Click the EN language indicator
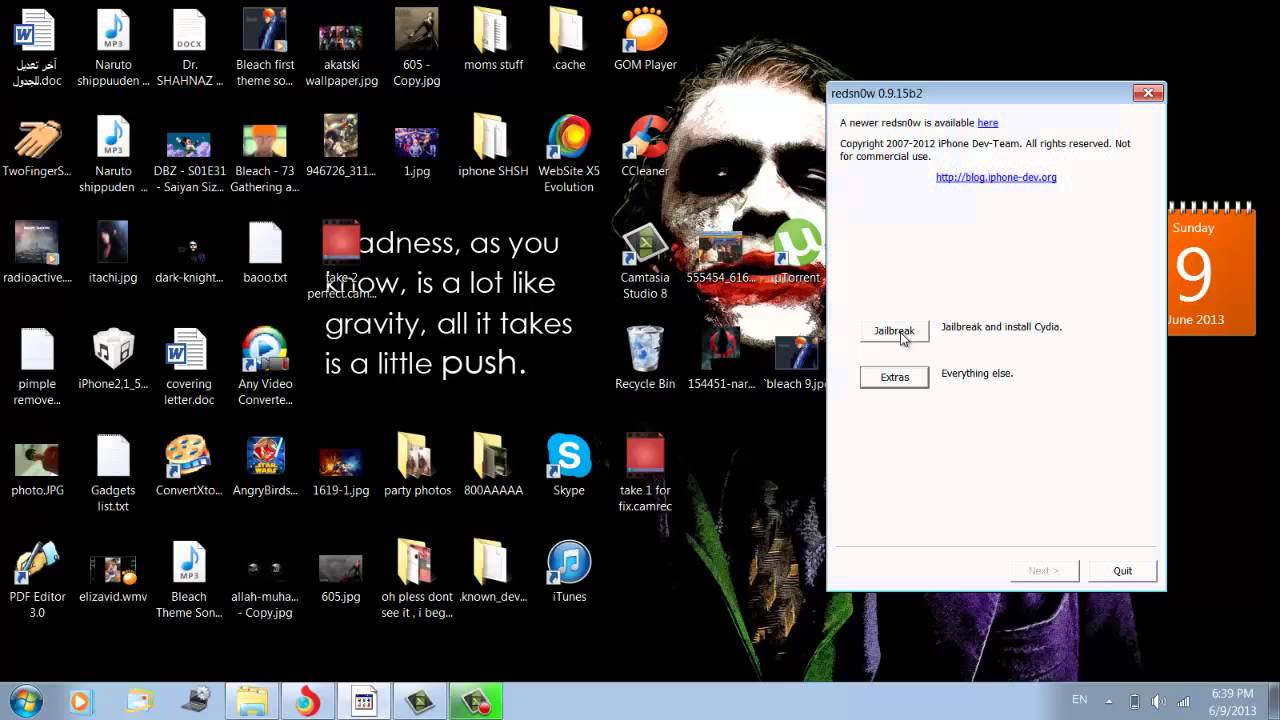 point(1080,700)
